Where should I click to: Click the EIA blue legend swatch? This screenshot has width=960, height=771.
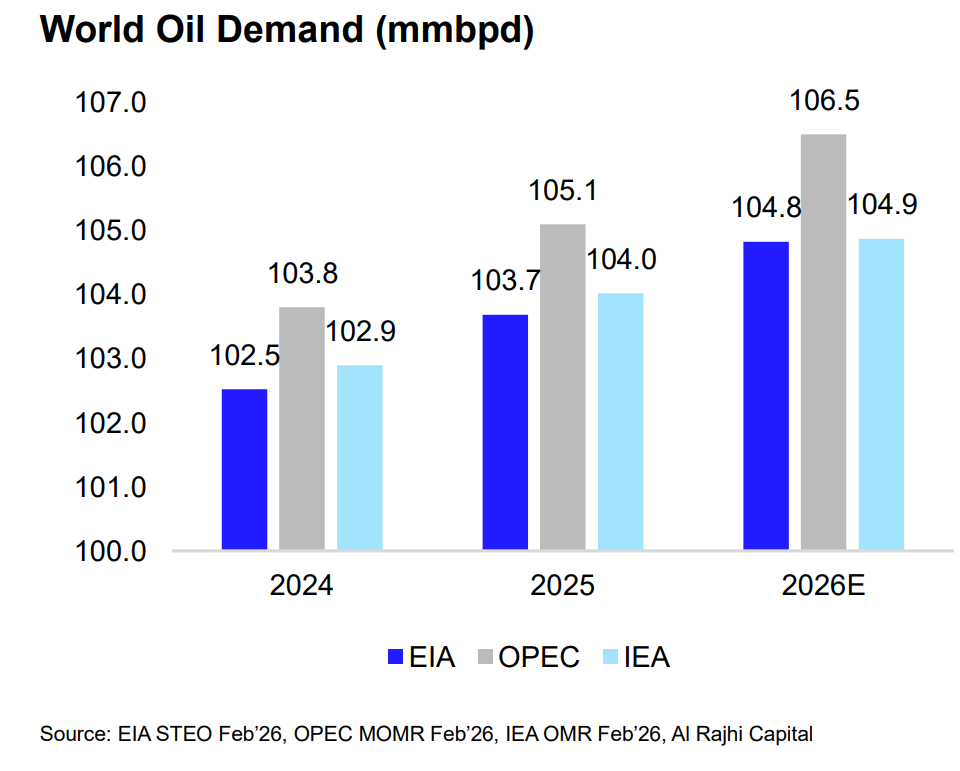[x=396, y=657]
